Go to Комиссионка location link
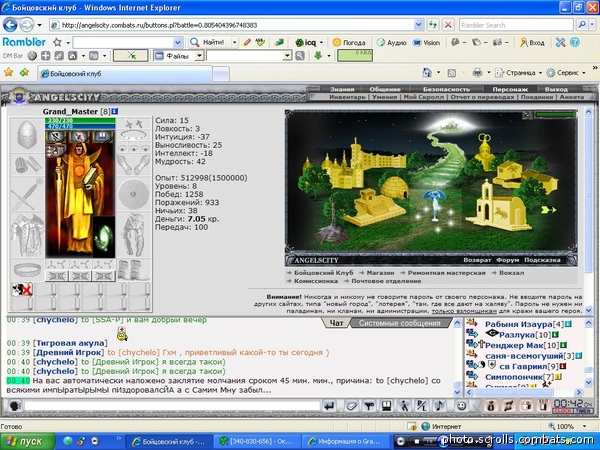The height and width of the screenshot is (450, 600). pos(316,281)
